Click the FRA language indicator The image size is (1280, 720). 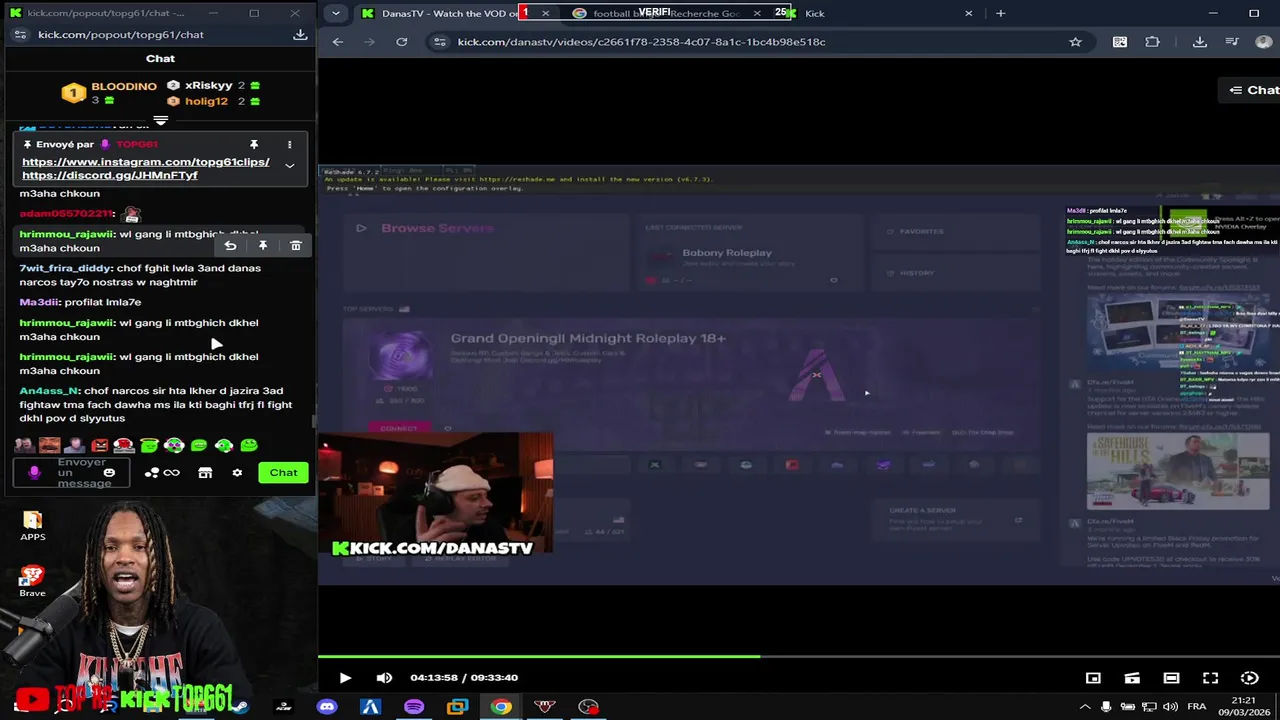pyautogui.click(x=1195, y=707)
